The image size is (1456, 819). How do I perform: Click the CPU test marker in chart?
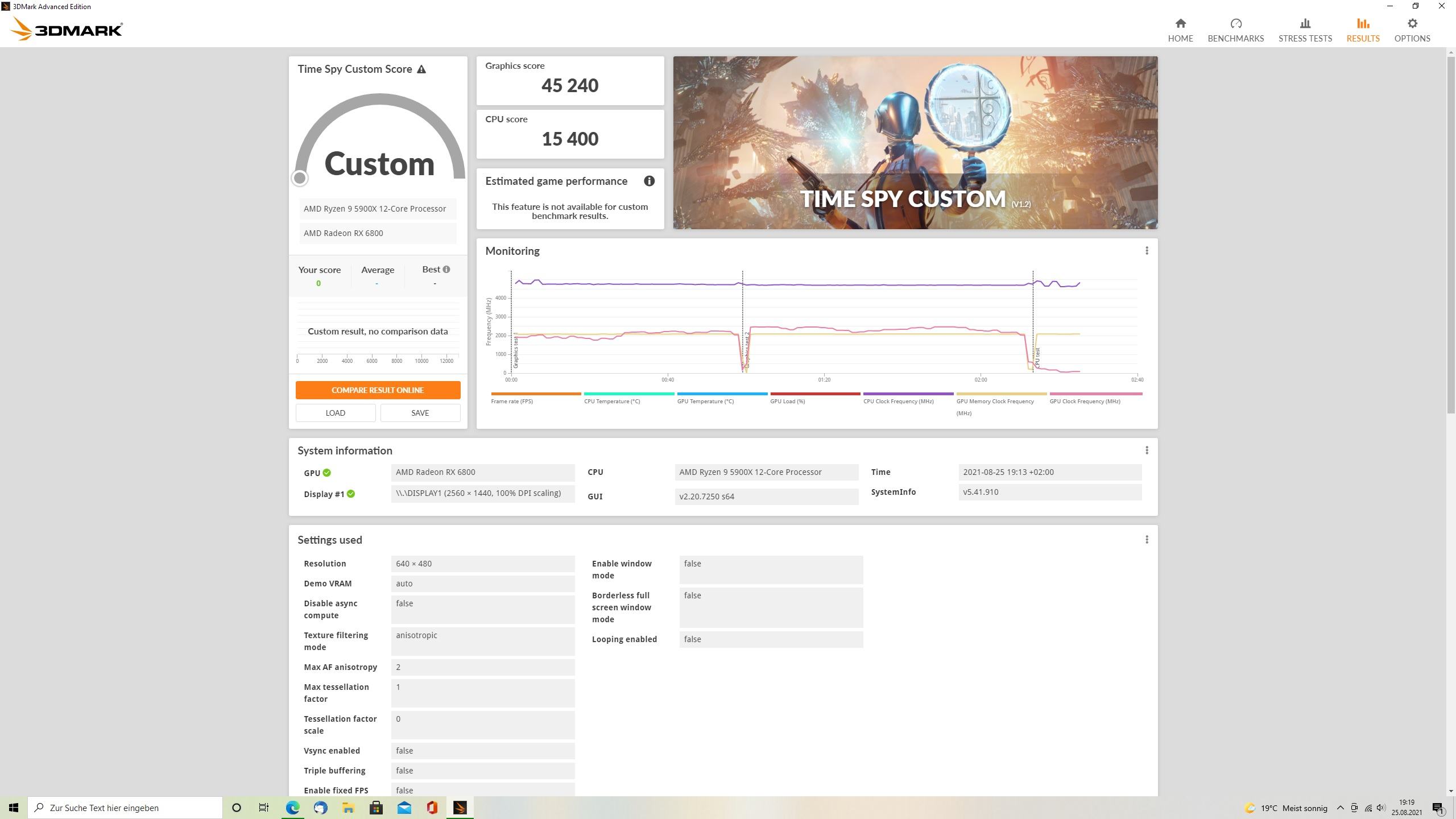coord(1037,357)
